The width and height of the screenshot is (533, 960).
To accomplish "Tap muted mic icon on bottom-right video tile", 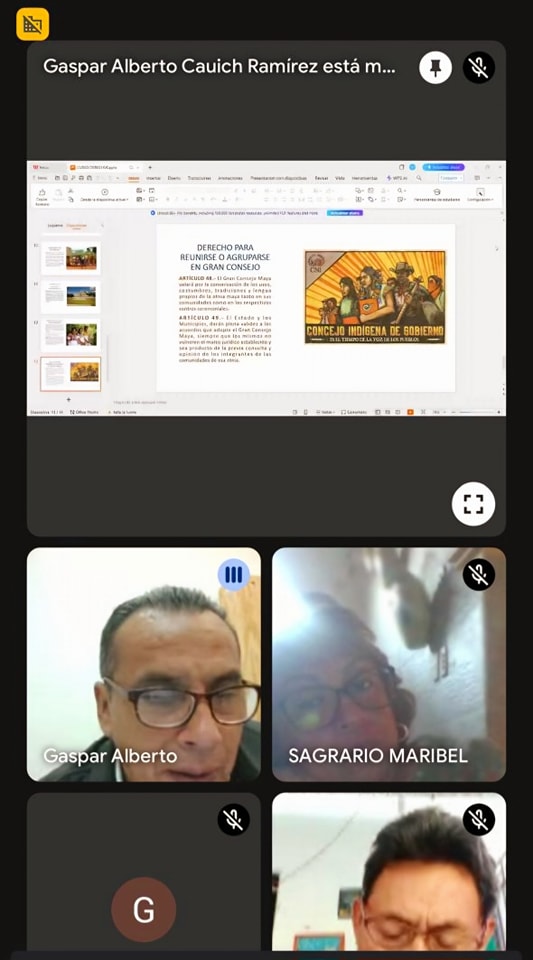I will [479, 819].
